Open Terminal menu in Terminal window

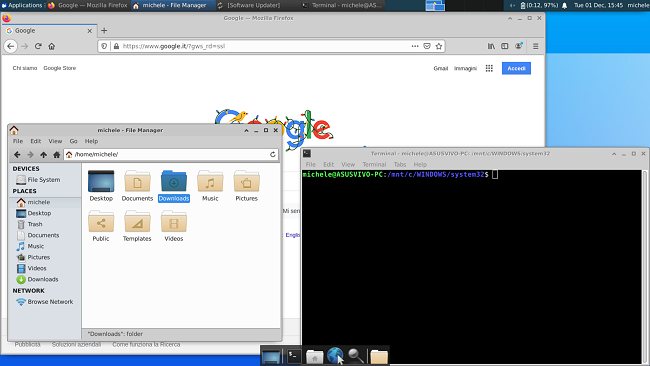[x=374, y=165]
